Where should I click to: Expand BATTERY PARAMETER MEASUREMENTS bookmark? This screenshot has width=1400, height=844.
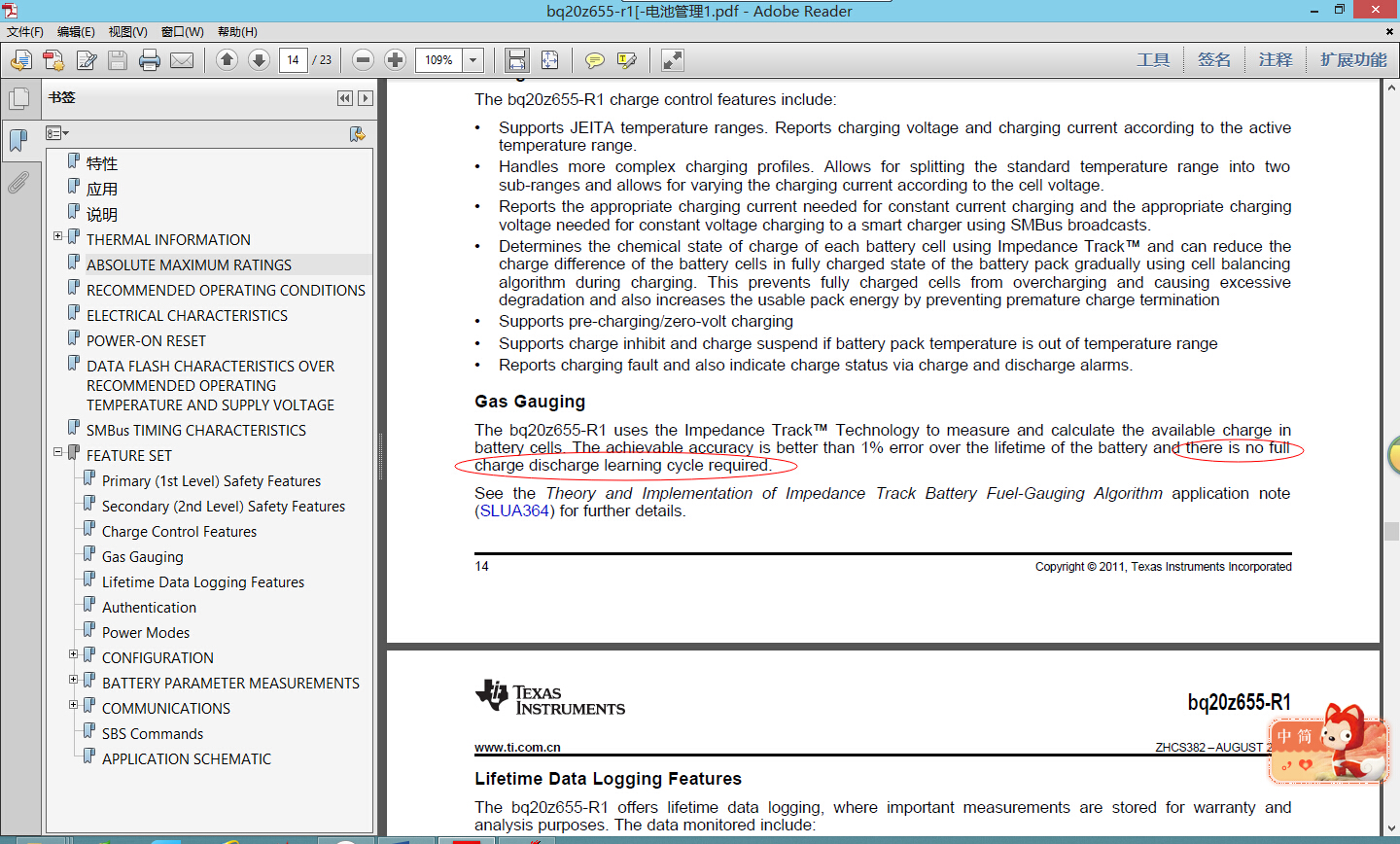pos(73,680)
